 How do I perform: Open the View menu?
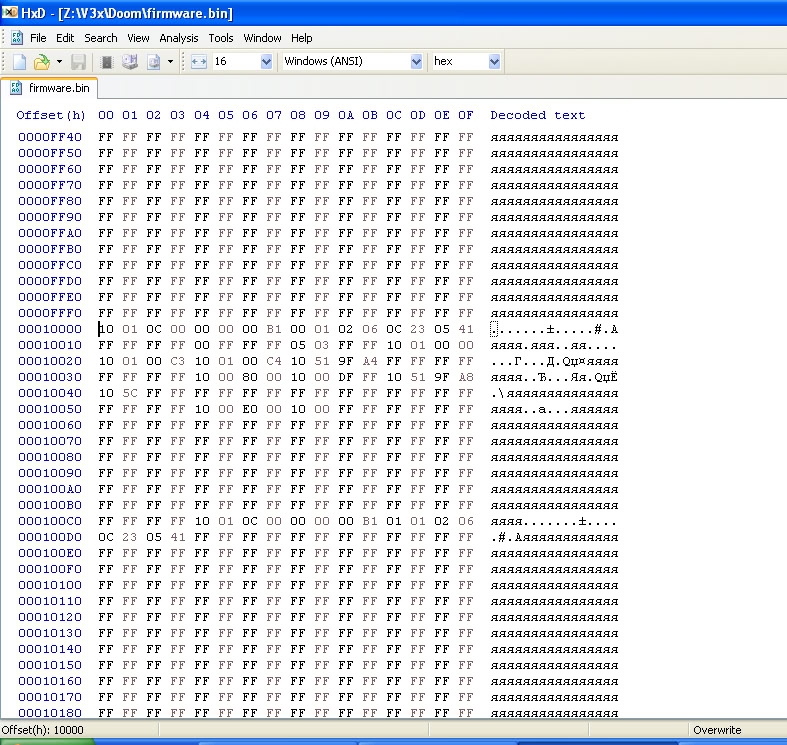tap(138, 38)
